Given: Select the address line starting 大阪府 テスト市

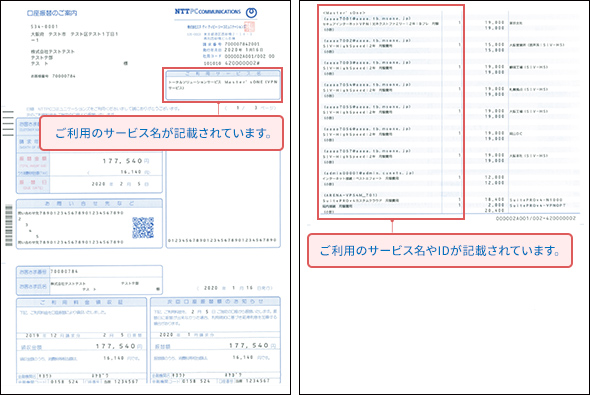Looking at the screenshot, I should pos(75,34).
